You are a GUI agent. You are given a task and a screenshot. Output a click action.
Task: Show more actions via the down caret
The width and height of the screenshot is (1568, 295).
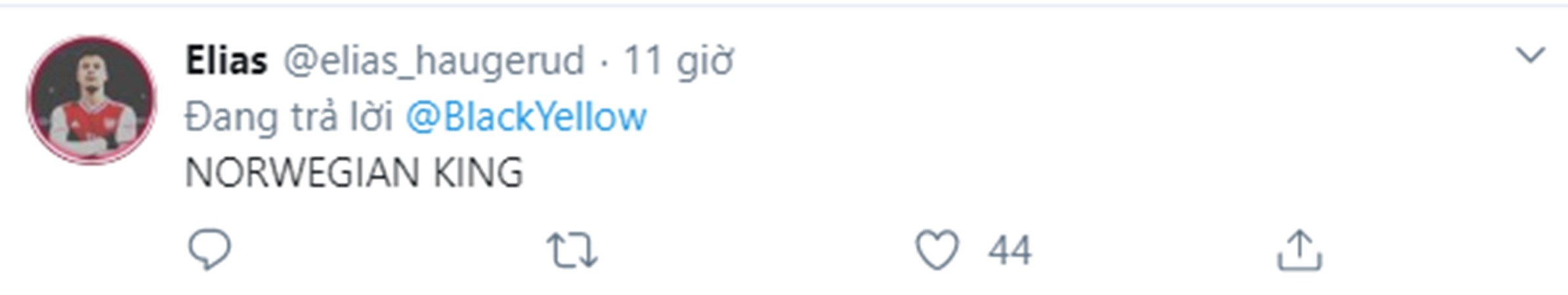pos(1530,55)
